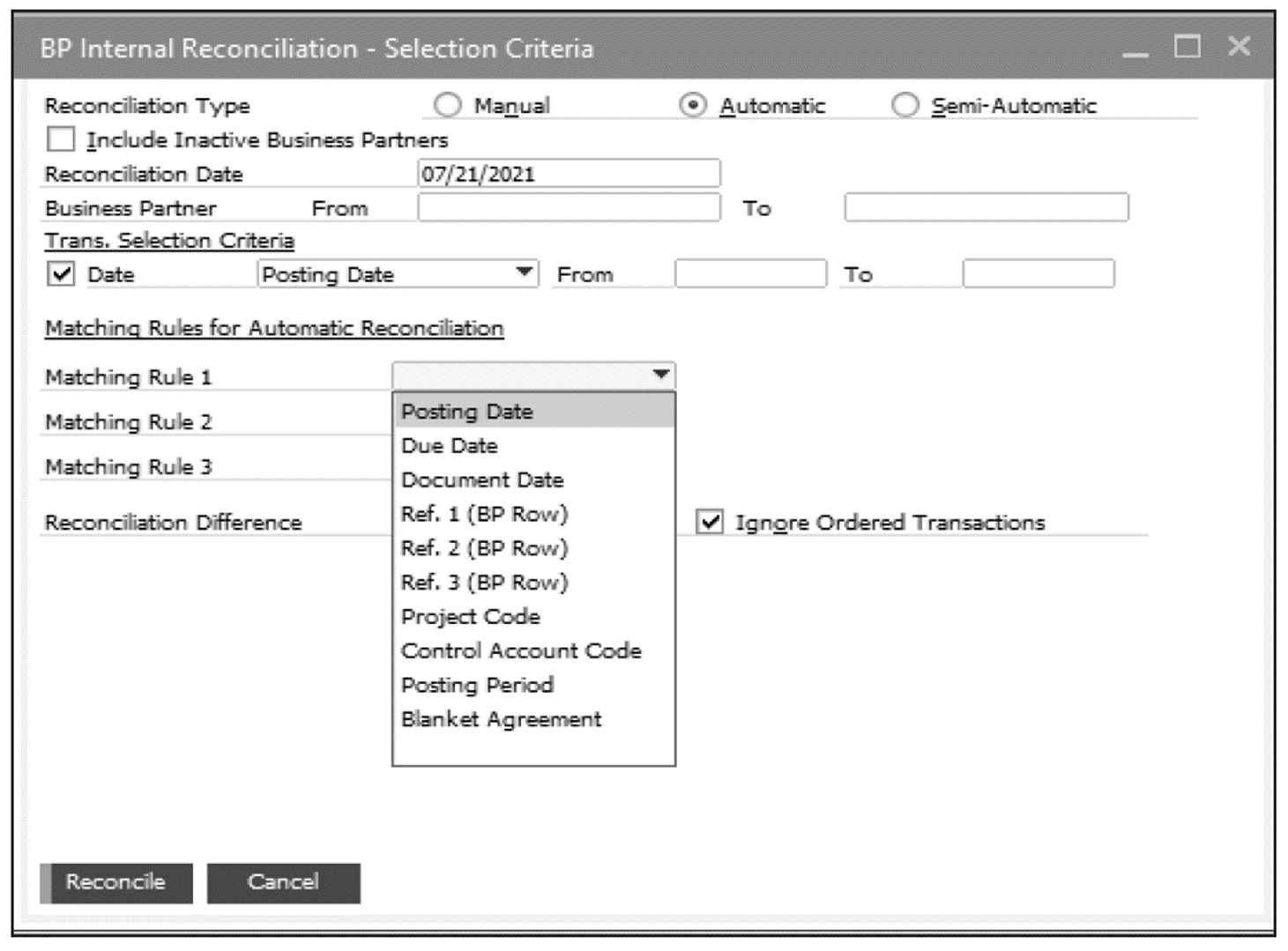This screenshot has width=1288, height=951.
Task: Expand the Matching Rule 1 dropdown
Action: click(660, 375)
